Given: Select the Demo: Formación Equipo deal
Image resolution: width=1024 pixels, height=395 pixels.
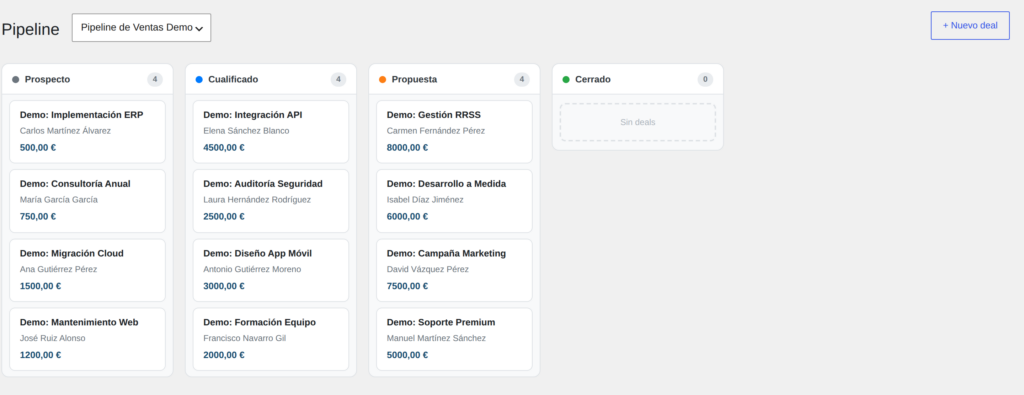Looking at the screenshot, I should pyautogui.click(x=271, y=340).
